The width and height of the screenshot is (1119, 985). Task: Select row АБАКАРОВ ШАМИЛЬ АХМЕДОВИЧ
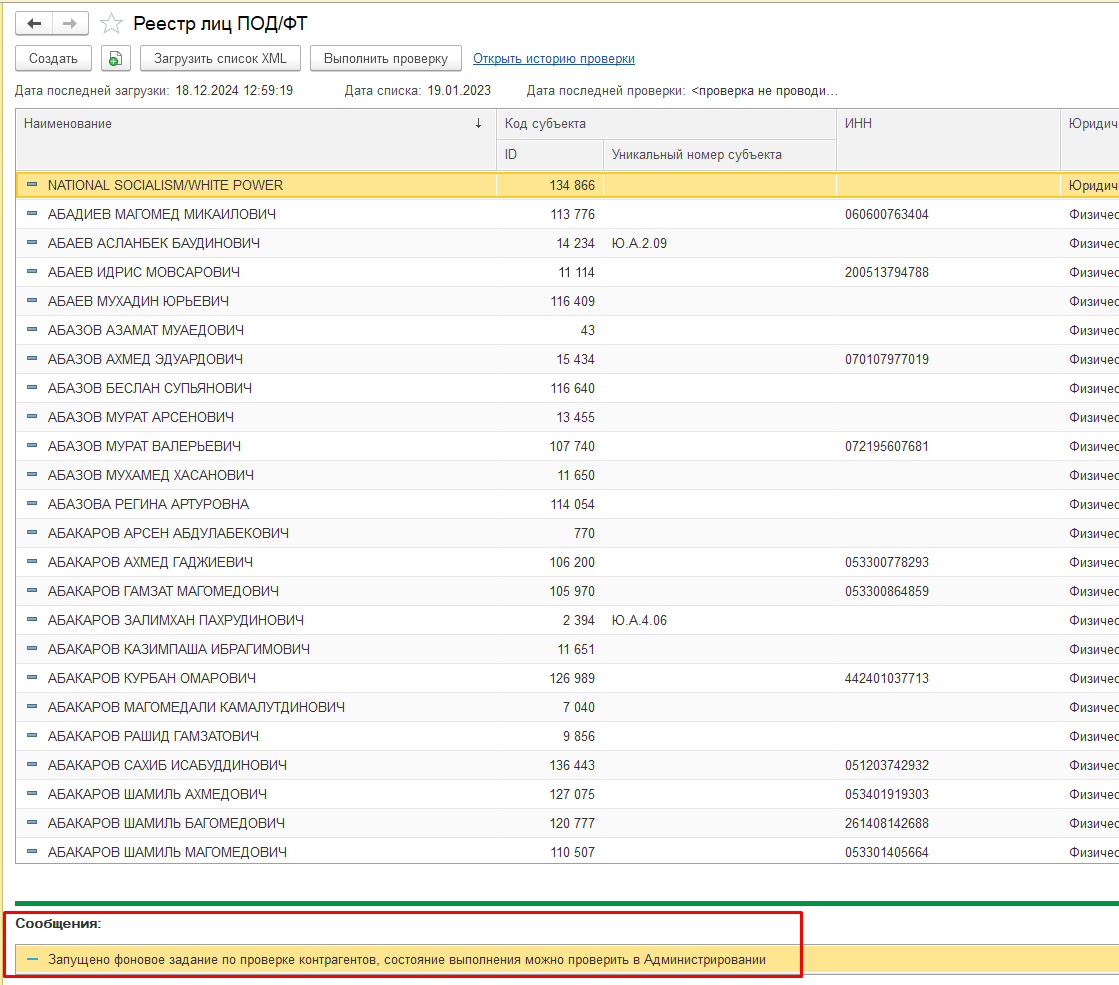(x=567, y=794)
